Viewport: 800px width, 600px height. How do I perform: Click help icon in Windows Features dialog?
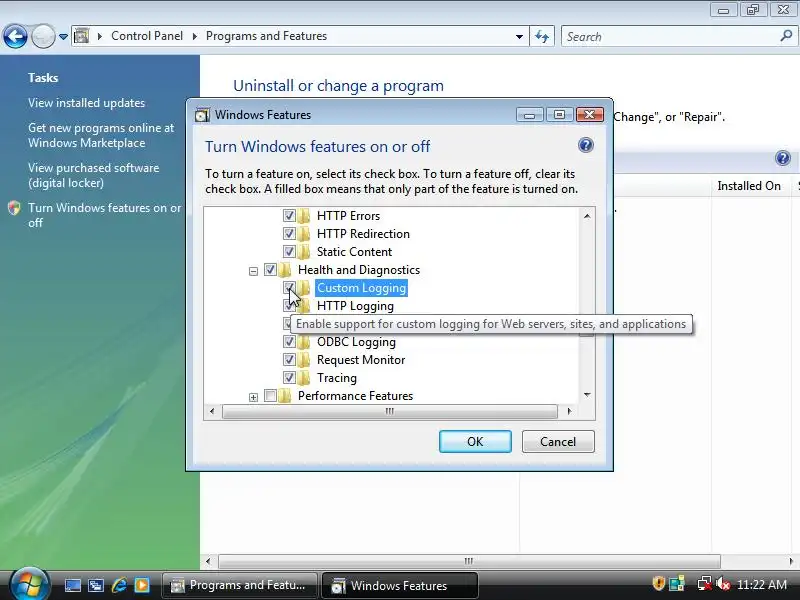click(x=586, y=145)
